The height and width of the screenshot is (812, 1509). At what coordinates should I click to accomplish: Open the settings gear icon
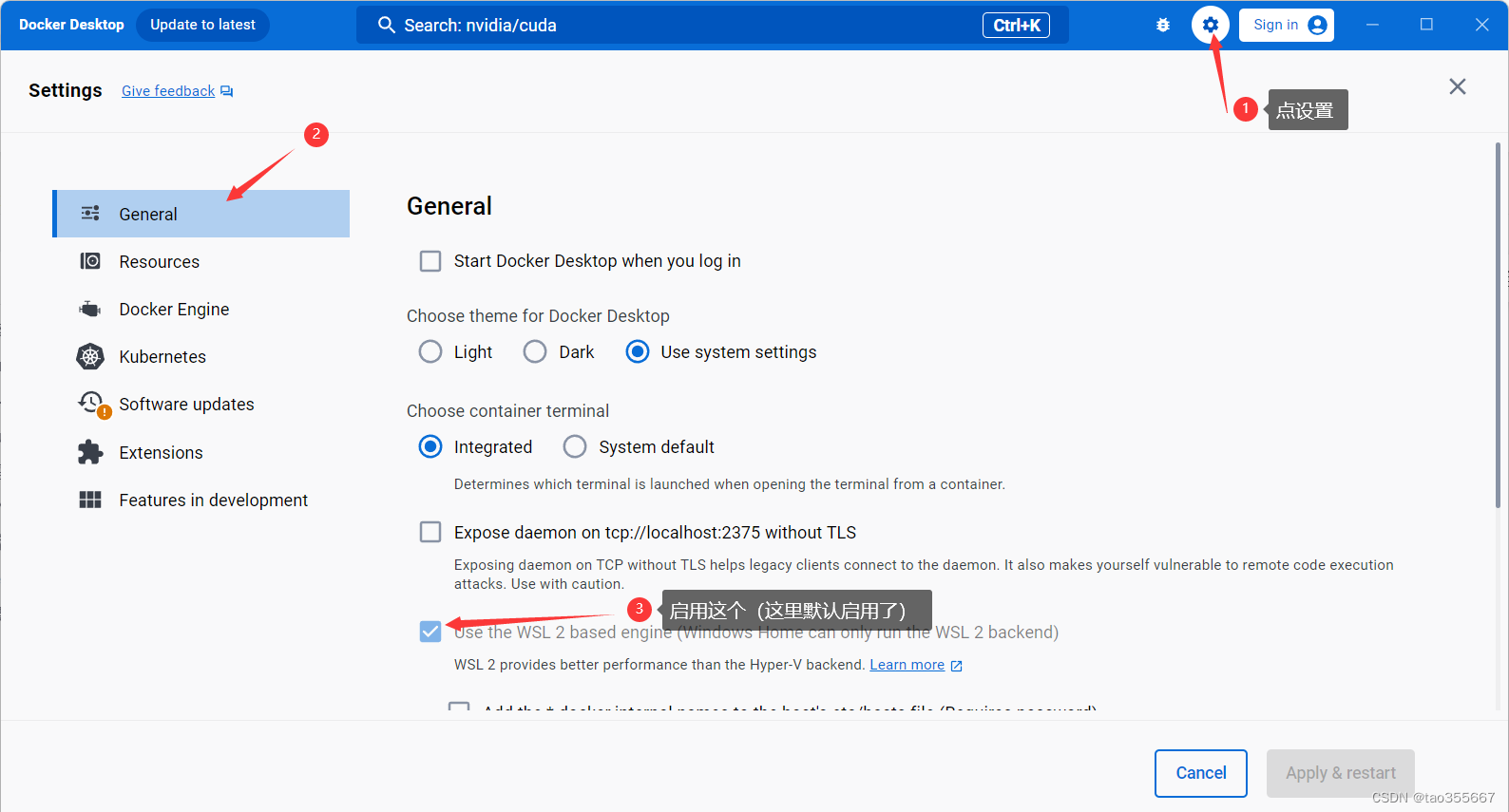1210,25
